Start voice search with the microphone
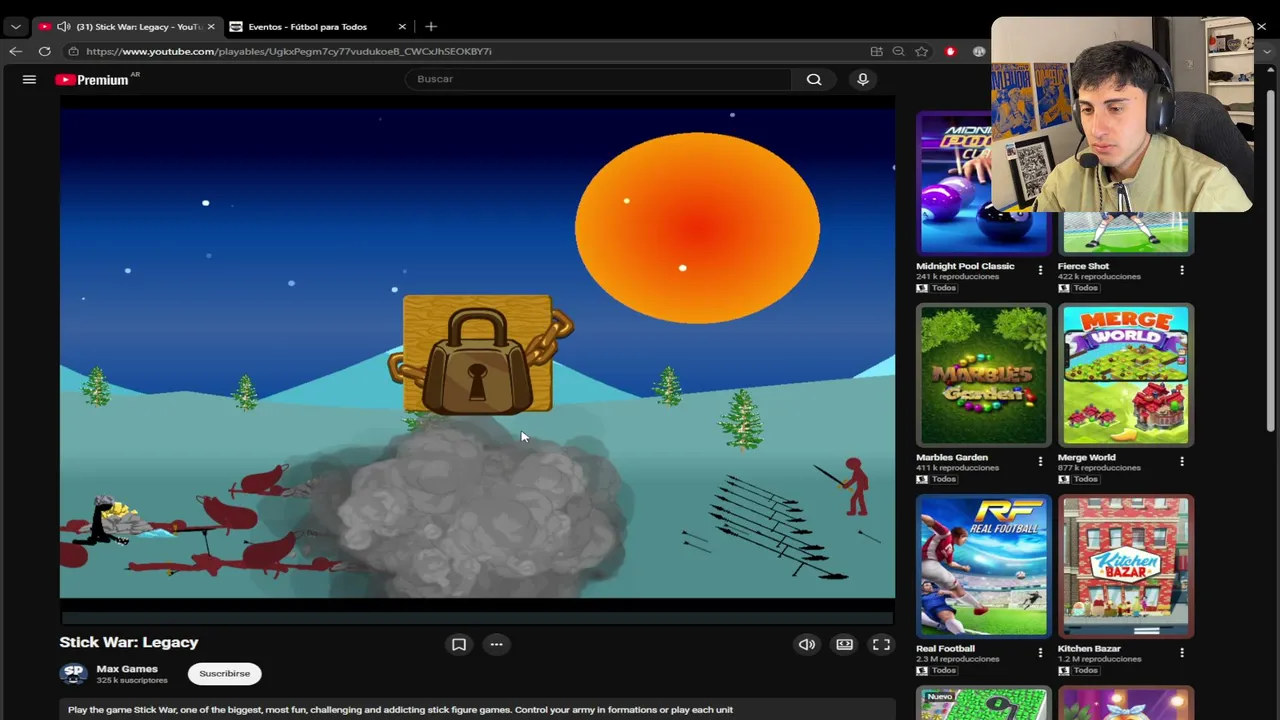The height and width of the screenshot is (720, 1280). 863,79
